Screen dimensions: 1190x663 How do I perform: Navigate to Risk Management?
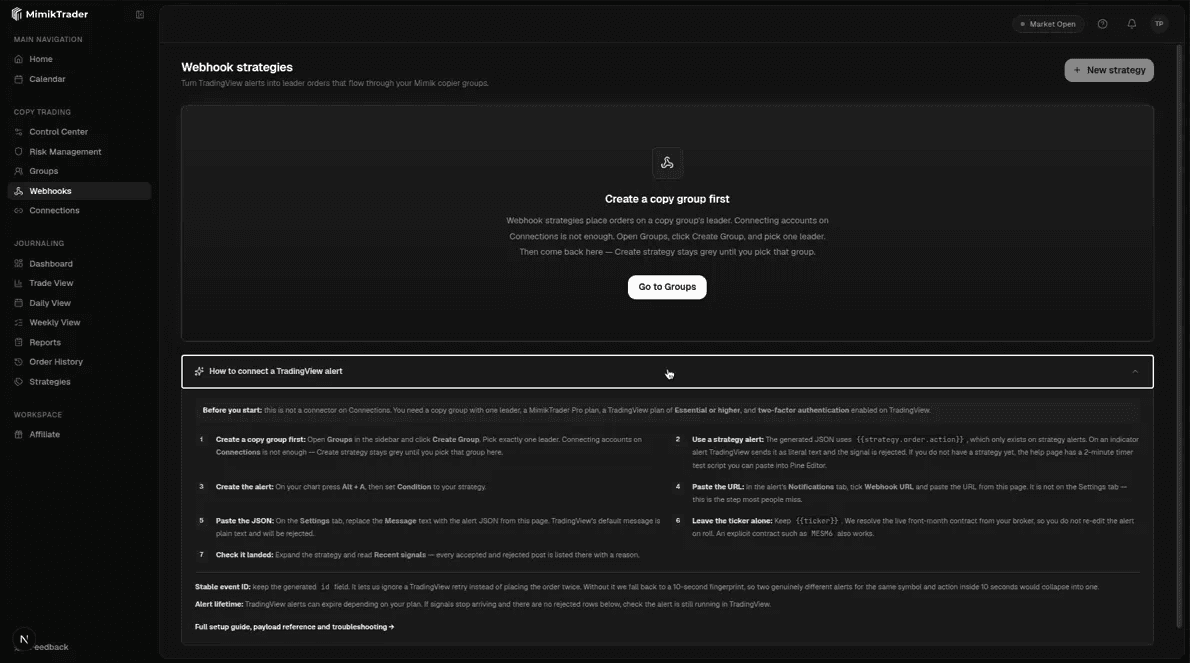80,152
